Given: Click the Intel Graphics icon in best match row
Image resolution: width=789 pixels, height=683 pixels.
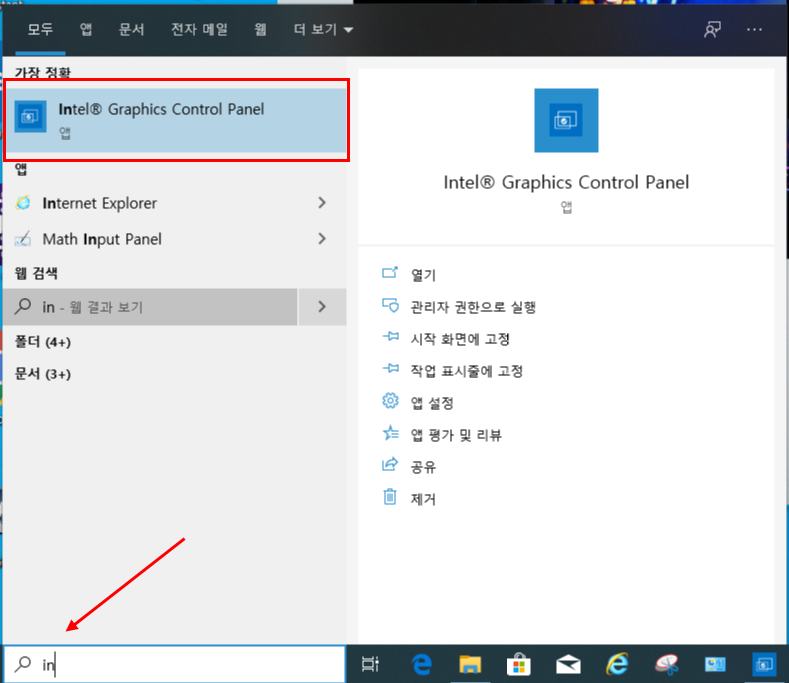Looking at the screenshot, I should coord(30,116).
